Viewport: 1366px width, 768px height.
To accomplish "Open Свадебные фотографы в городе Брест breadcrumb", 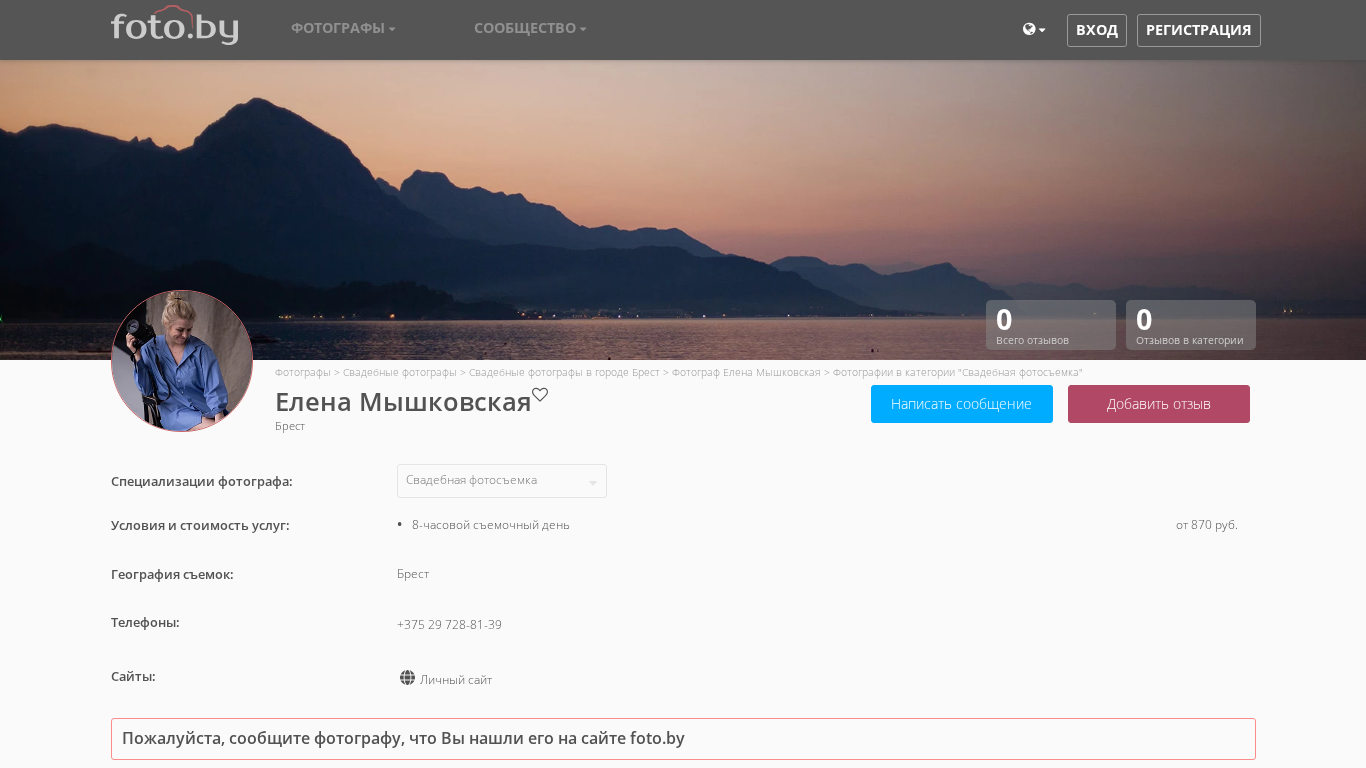I will tap(564, 372).
